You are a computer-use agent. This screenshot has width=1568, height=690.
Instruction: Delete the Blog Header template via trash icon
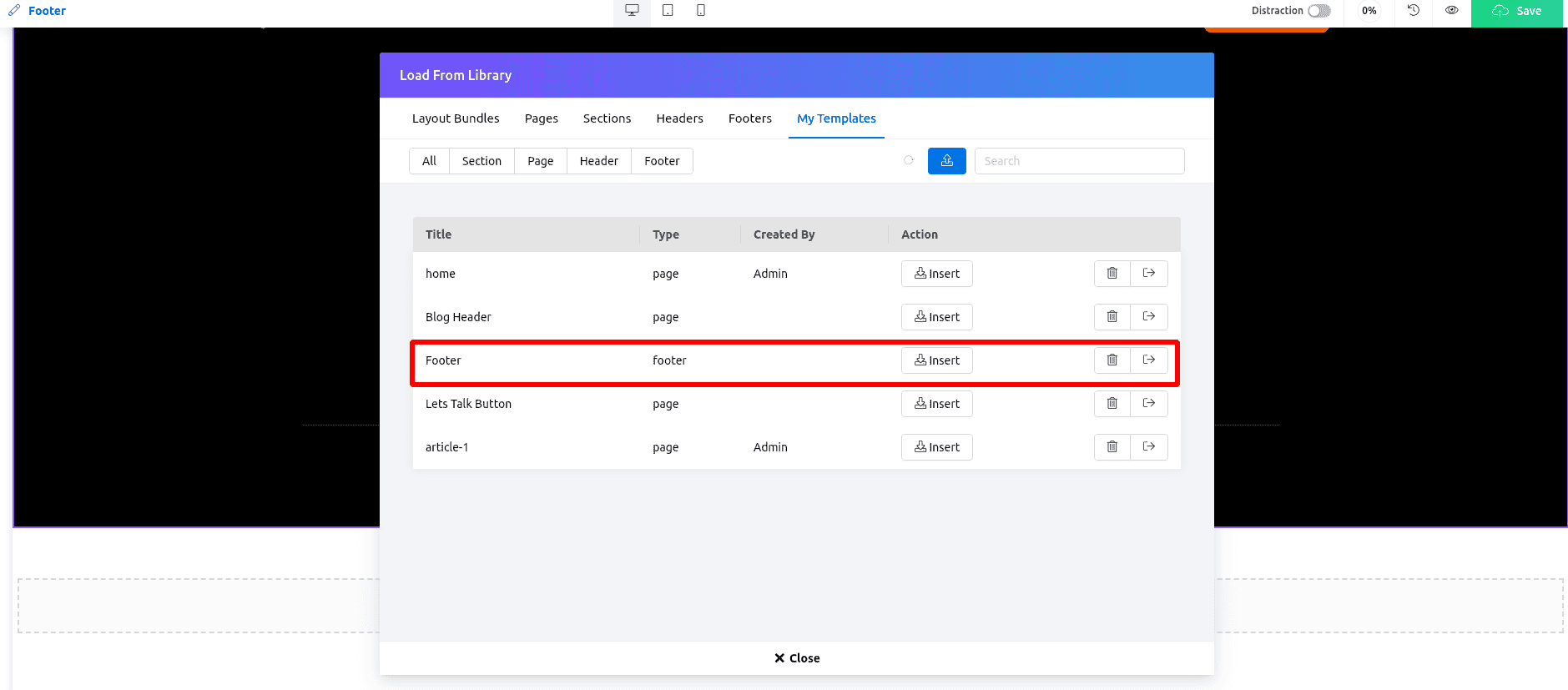tap(1112, 317)
